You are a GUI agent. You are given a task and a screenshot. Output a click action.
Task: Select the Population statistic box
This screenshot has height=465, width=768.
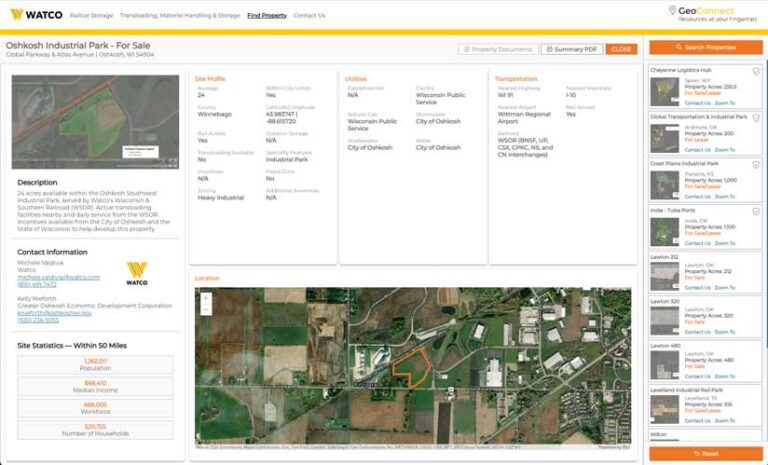[96, 365]
